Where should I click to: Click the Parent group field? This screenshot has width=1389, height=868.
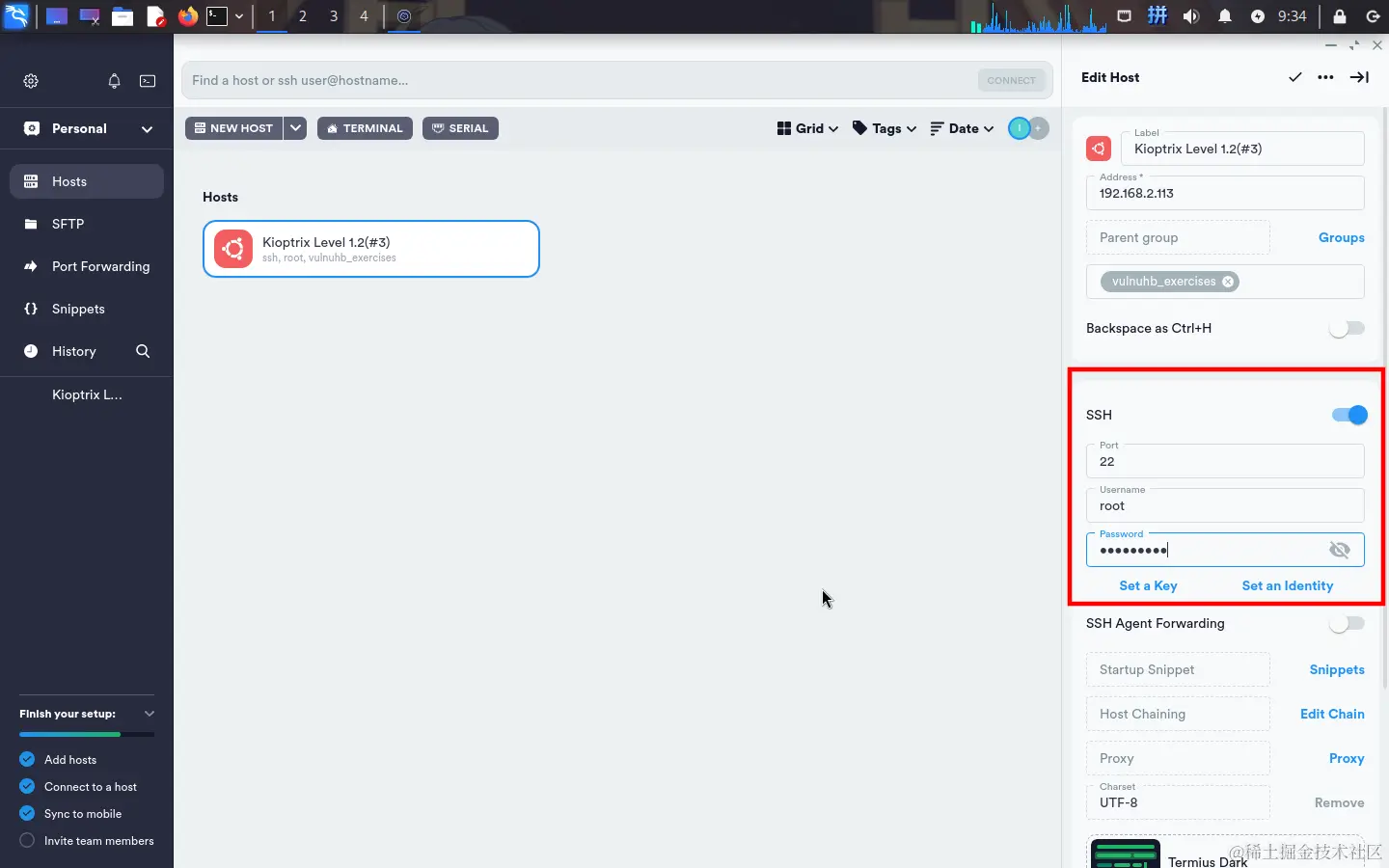tap(1178, 237)
